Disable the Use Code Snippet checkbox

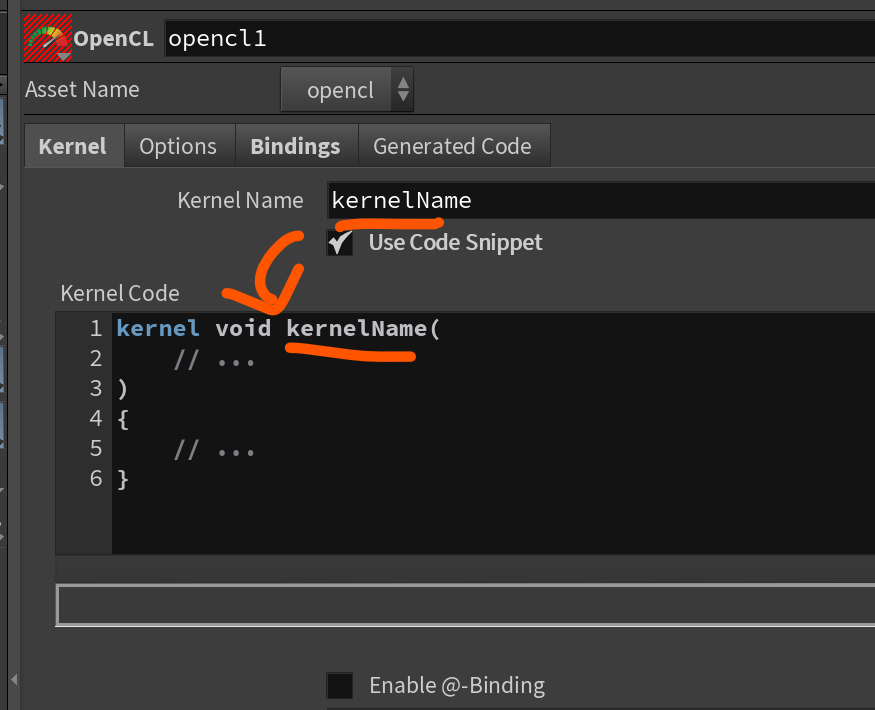pyautogui.click(x=341, y=242)
